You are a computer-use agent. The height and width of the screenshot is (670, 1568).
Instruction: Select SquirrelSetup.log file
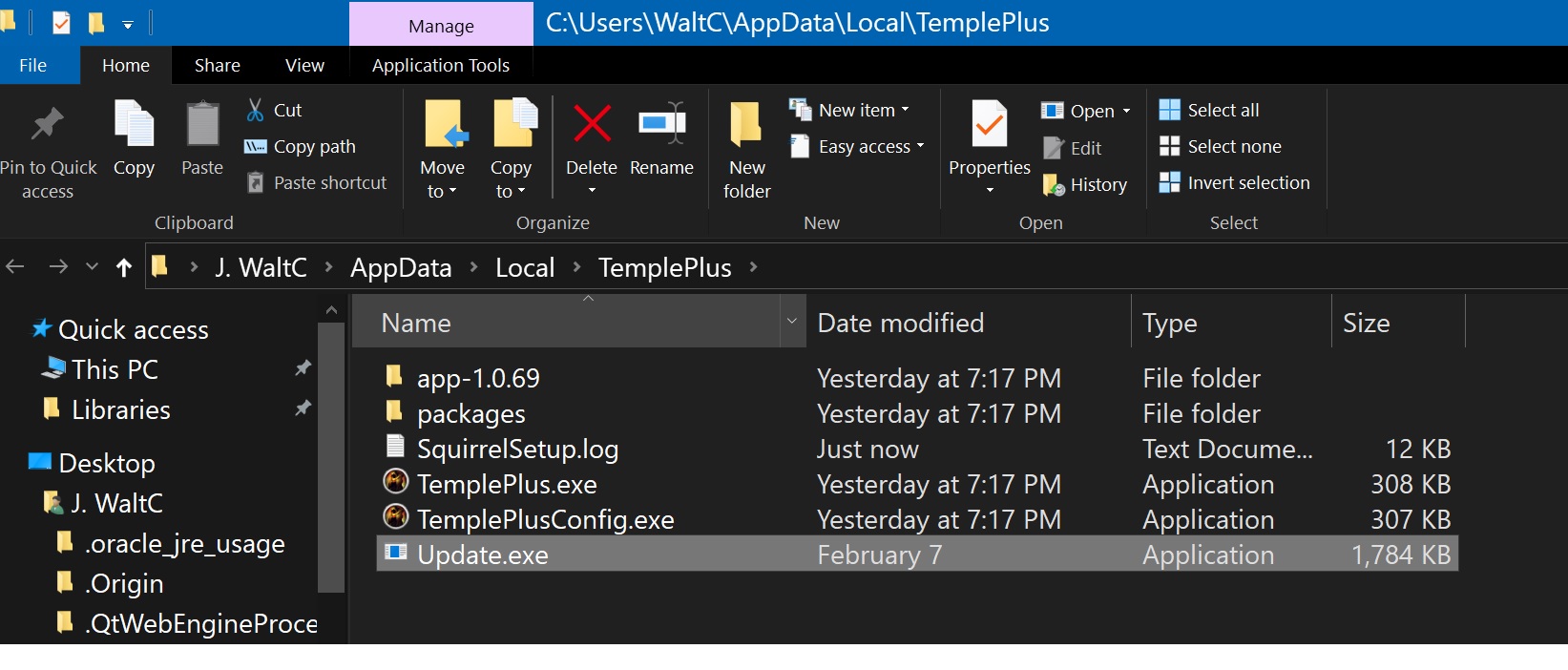(x=917, y=449)
